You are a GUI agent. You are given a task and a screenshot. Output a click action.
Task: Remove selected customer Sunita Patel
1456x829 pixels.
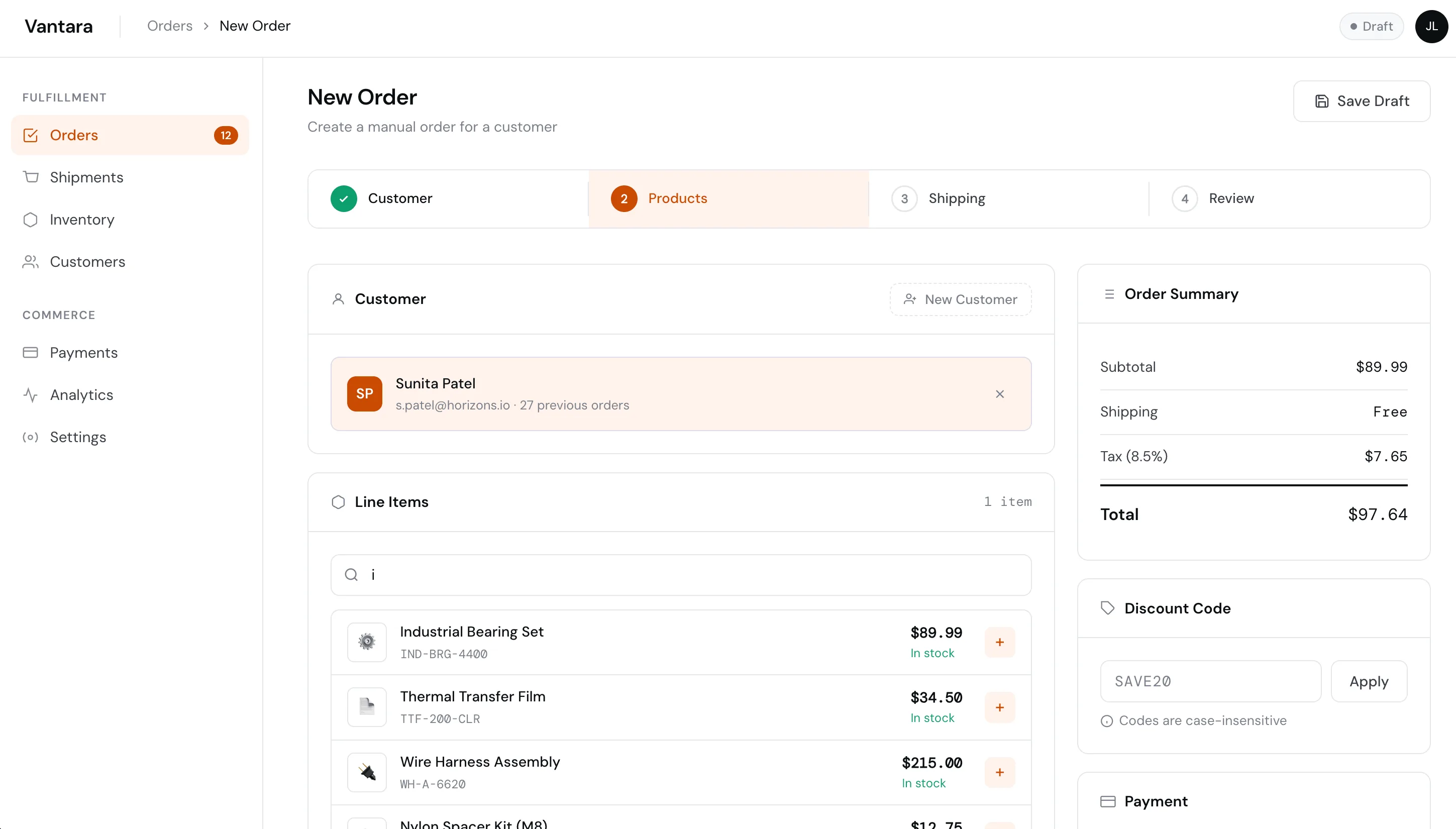999,394
